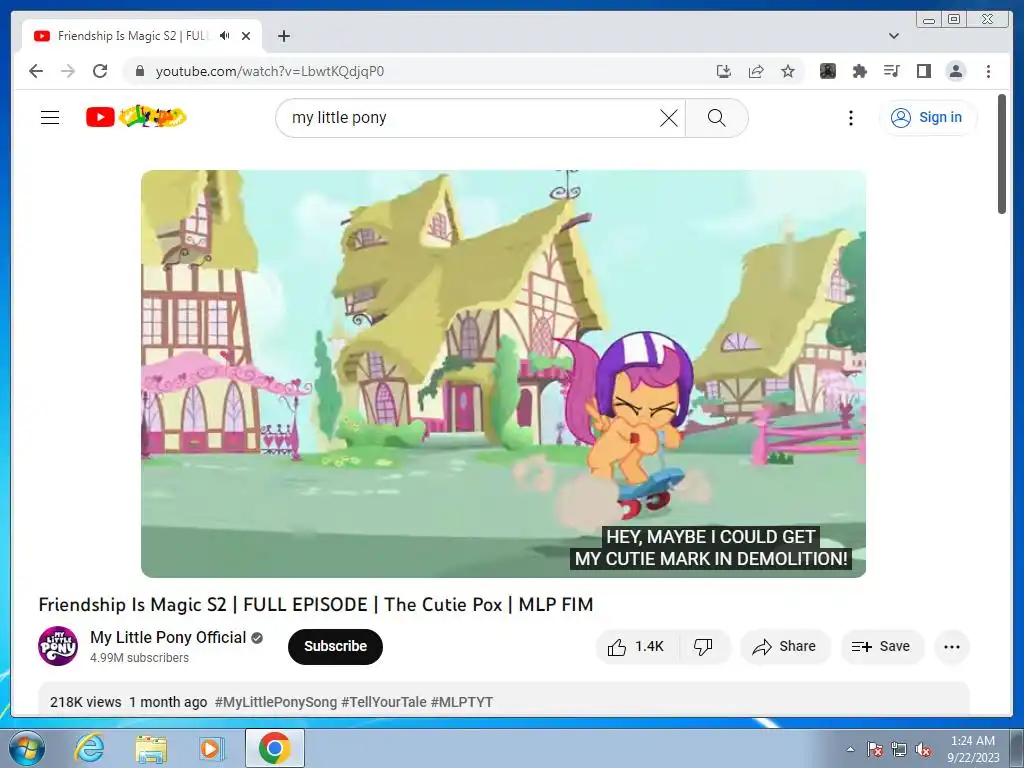The height and width of the screenshot is (768, 1024).
Task: Open hashtag #MyLittlePonySong
Action: [276, 702]
